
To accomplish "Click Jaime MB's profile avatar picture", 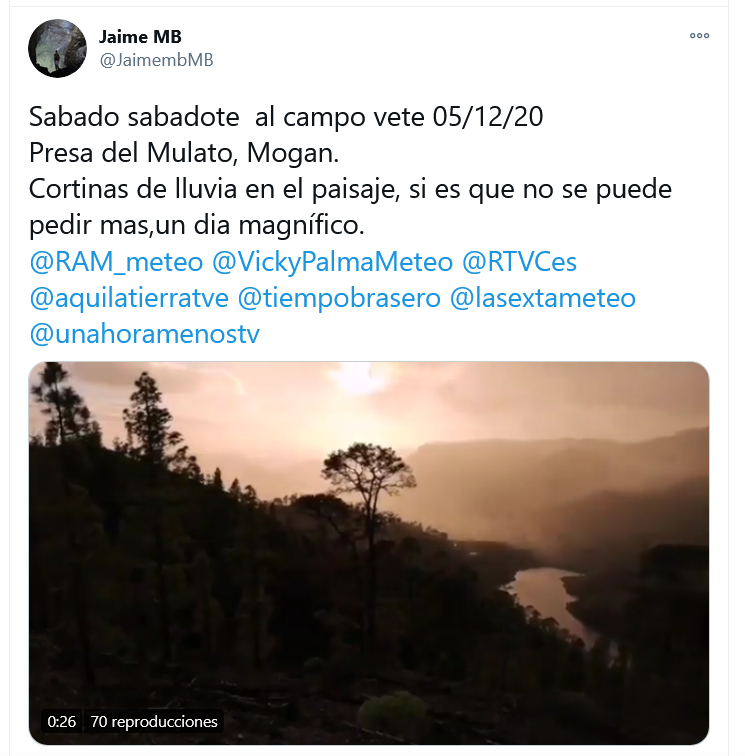I will pos(57,48).
